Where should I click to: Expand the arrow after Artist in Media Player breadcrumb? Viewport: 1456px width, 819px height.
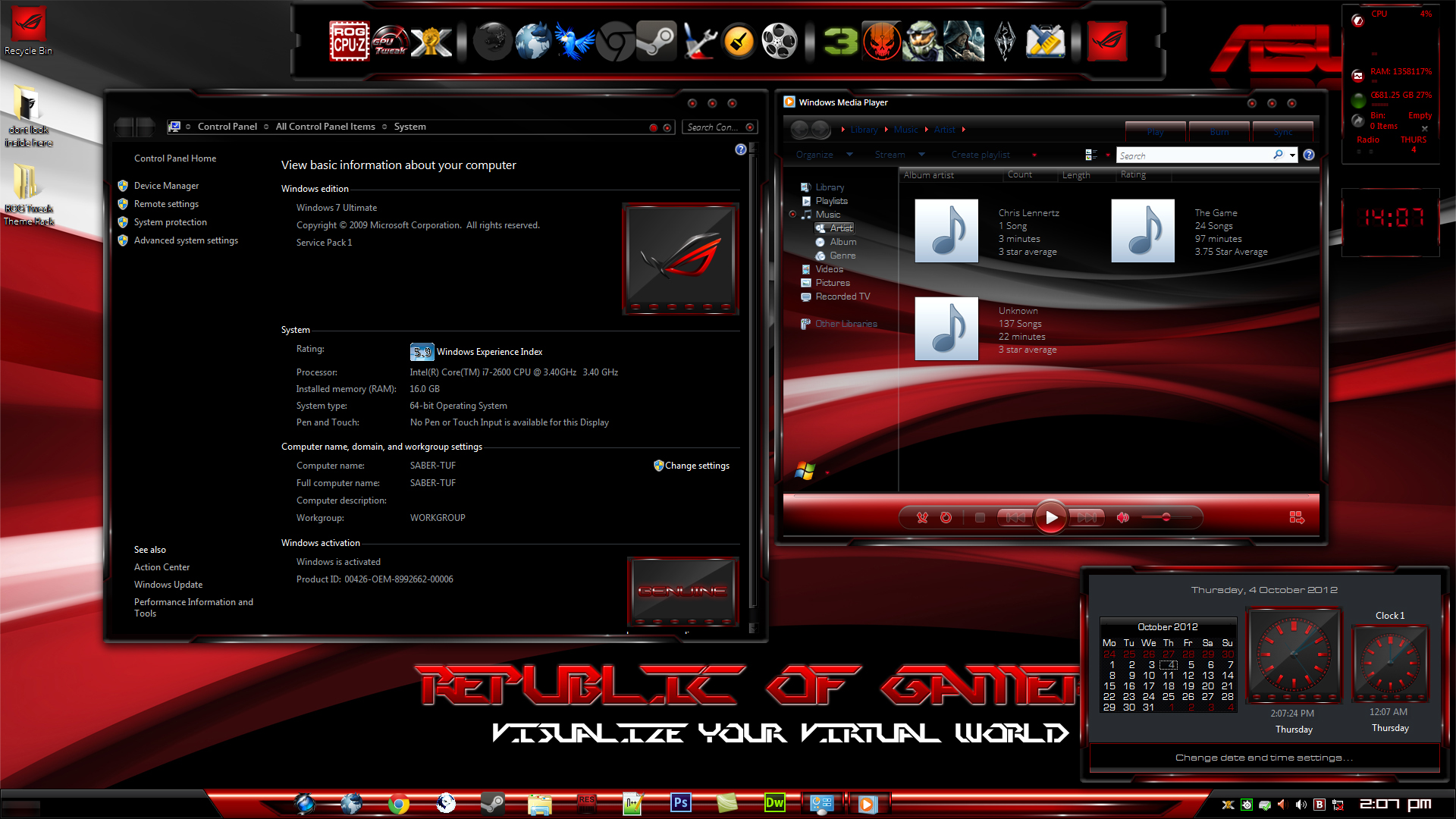[963, 130]
